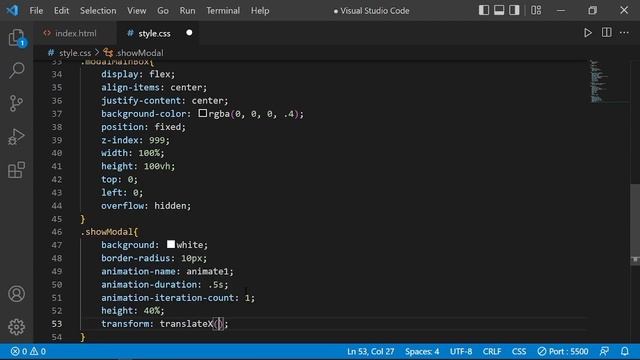Open the Help menu
Image resolution: width=640 pixels, height=360 pixels.
[x=260, y=11]
